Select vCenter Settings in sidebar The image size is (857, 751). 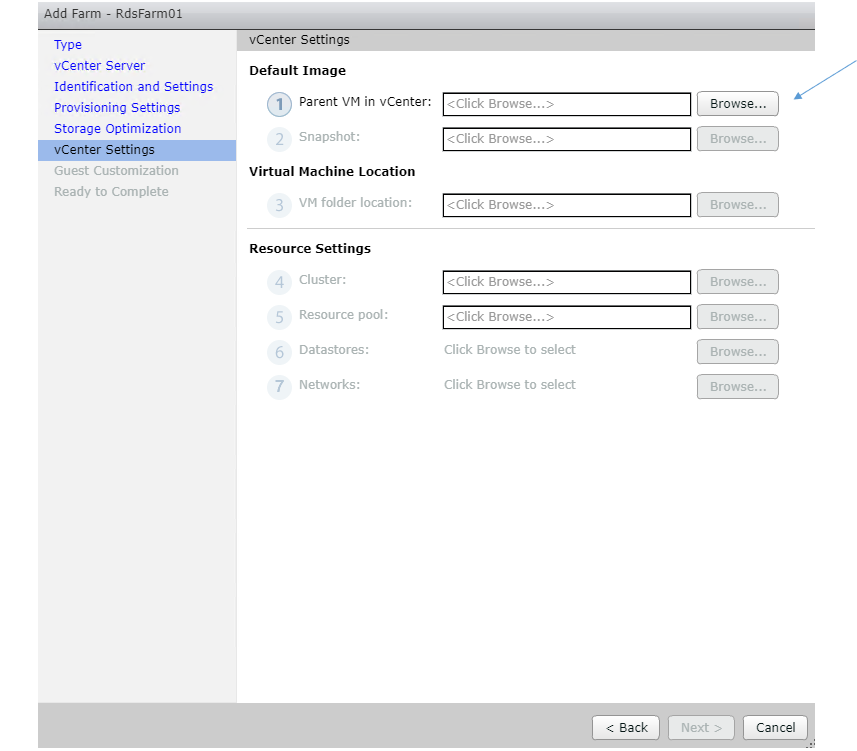click(x=104, y=150)
